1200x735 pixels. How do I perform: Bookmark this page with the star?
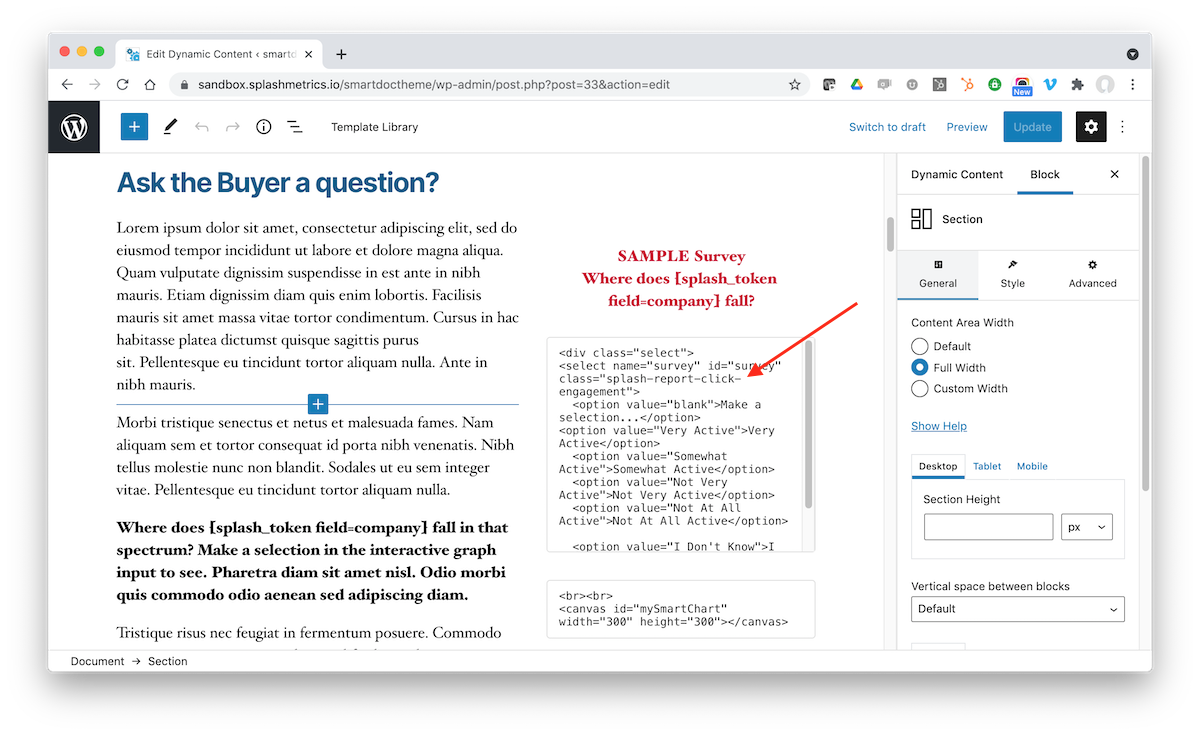click(795, 85)
